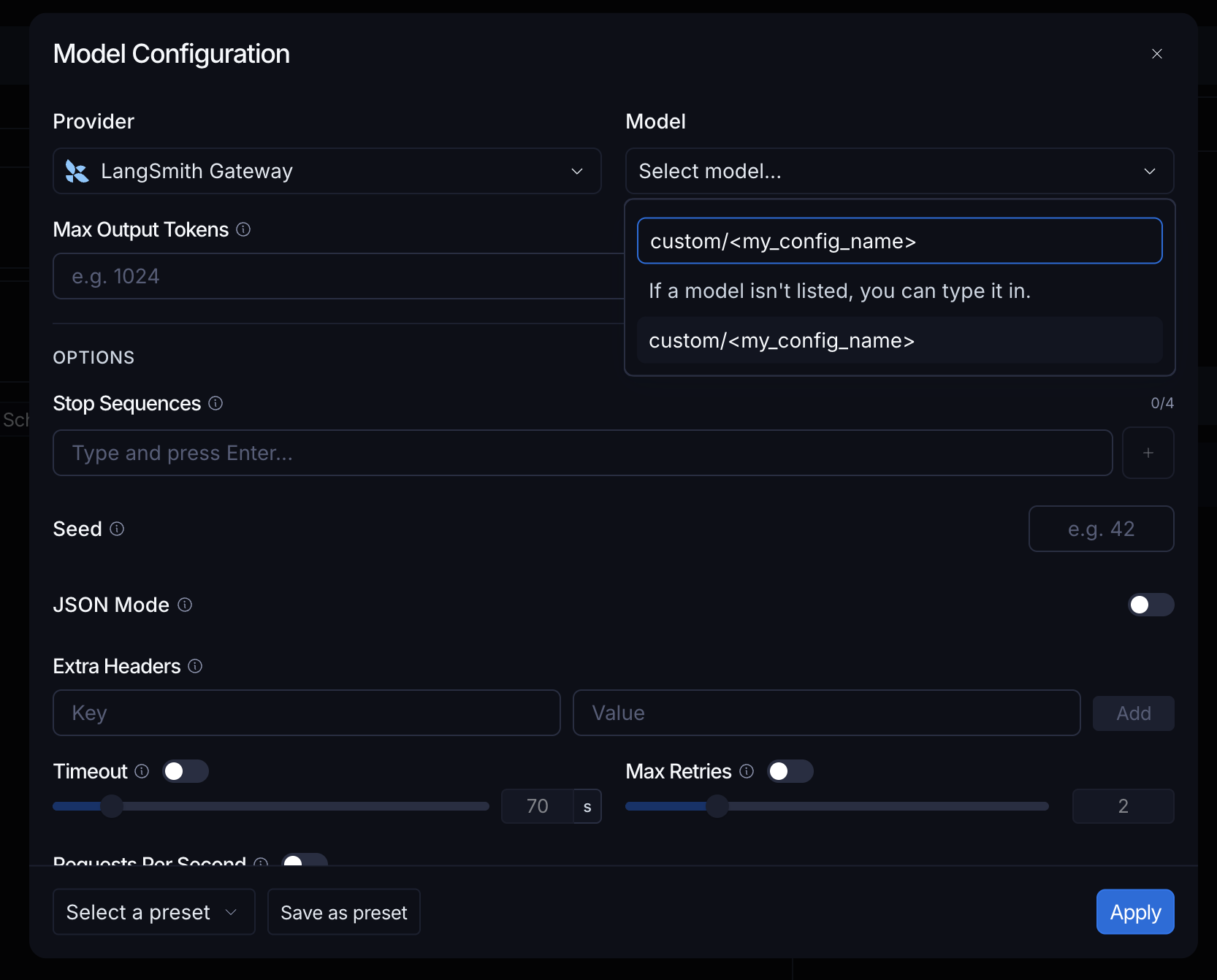Image resolution: width=1217 pixels, height=980 pixels.
Task: Toggle Requests Per Second switch
Action: 305,860
